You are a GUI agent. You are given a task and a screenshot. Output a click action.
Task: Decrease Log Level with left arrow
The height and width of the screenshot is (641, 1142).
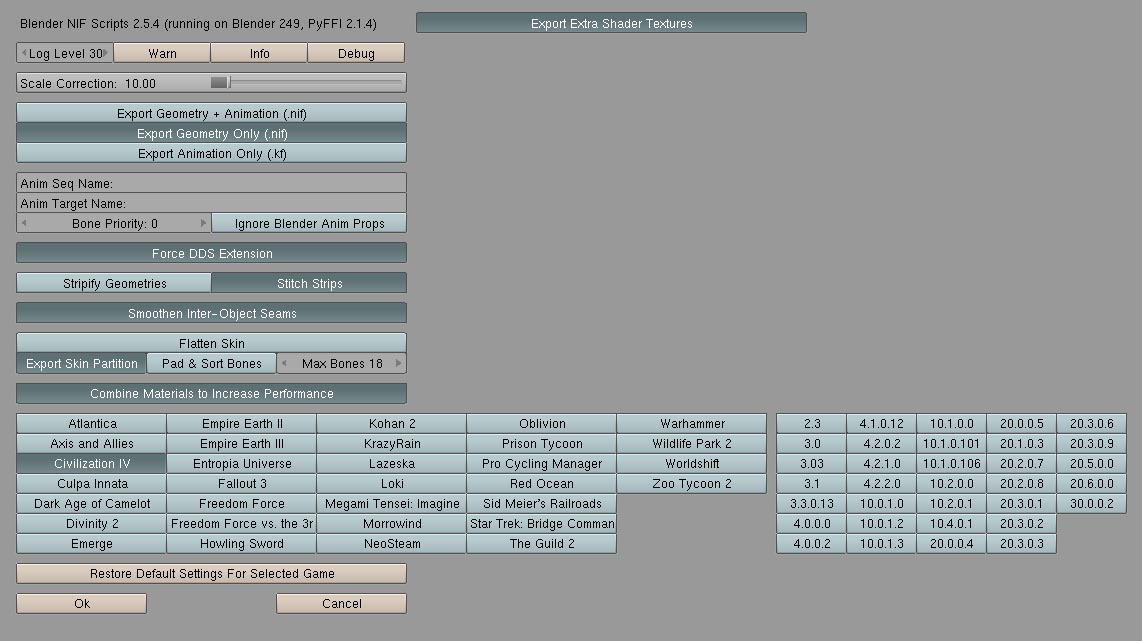pos(24,53)
